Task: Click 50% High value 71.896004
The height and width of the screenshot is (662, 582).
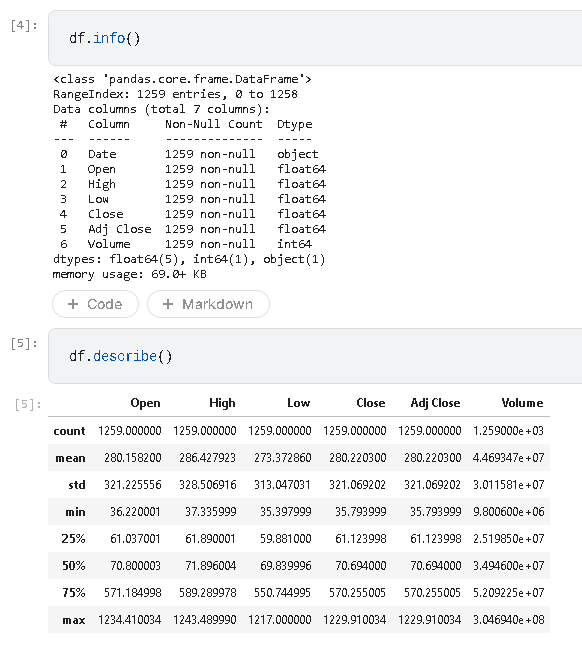Action: pos(211,566)
